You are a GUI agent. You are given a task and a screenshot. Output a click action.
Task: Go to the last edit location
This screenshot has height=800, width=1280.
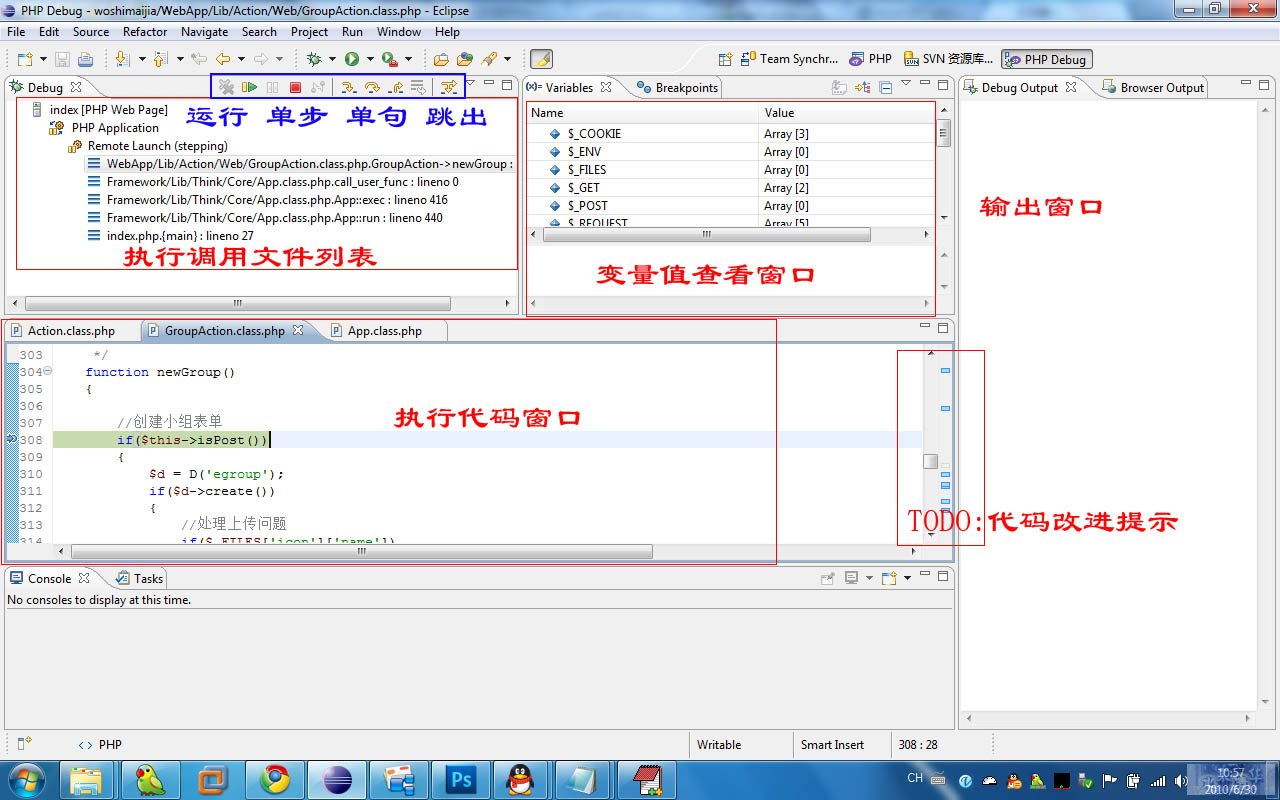click(199, 59)
